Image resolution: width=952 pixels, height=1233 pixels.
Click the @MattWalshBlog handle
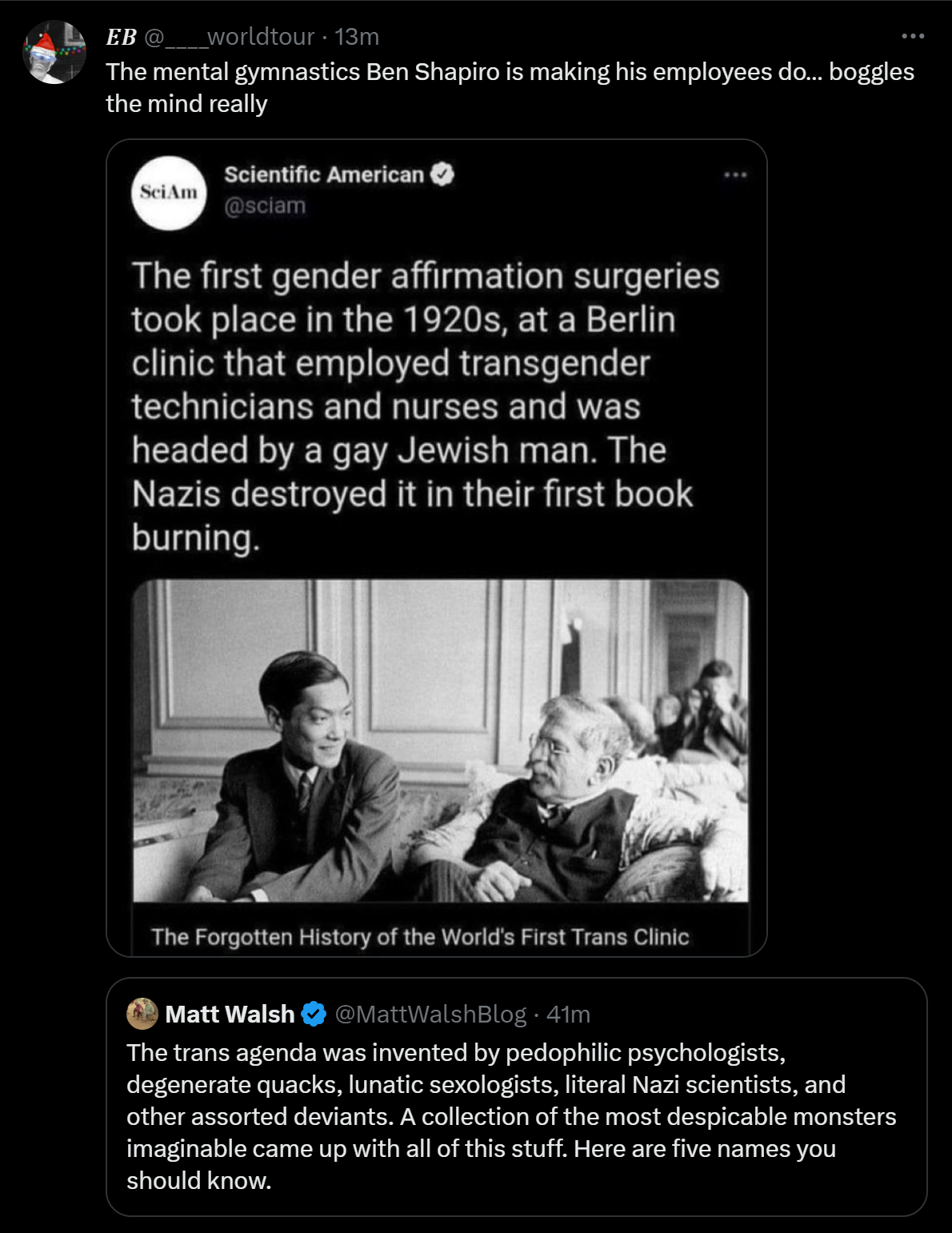click(430, 1014)
